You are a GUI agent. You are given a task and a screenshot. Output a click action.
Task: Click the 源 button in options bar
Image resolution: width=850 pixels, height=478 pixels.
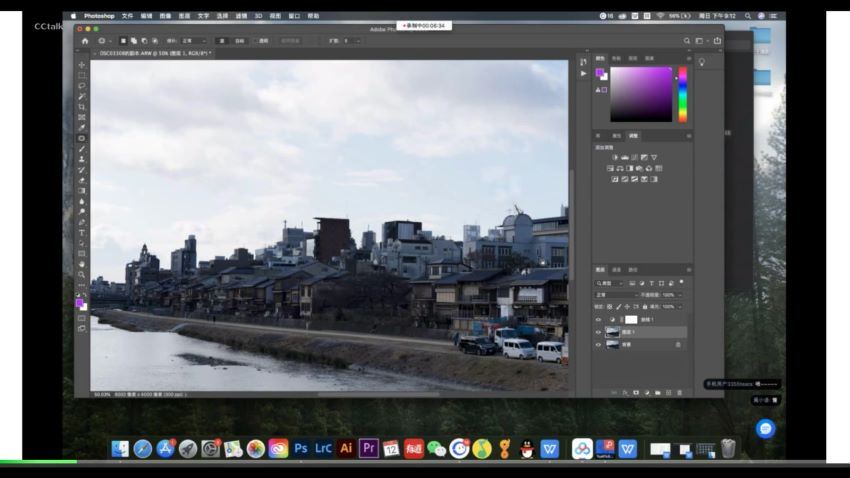point(222,41)
